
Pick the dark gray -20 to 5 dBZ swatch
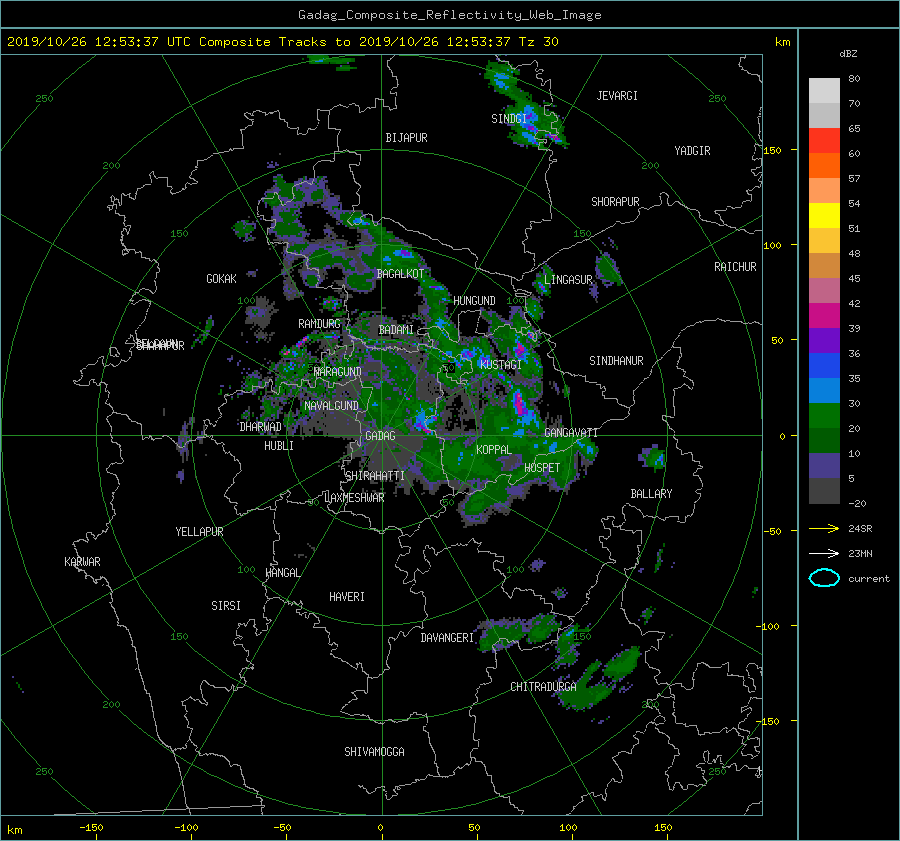click(824, 491)
